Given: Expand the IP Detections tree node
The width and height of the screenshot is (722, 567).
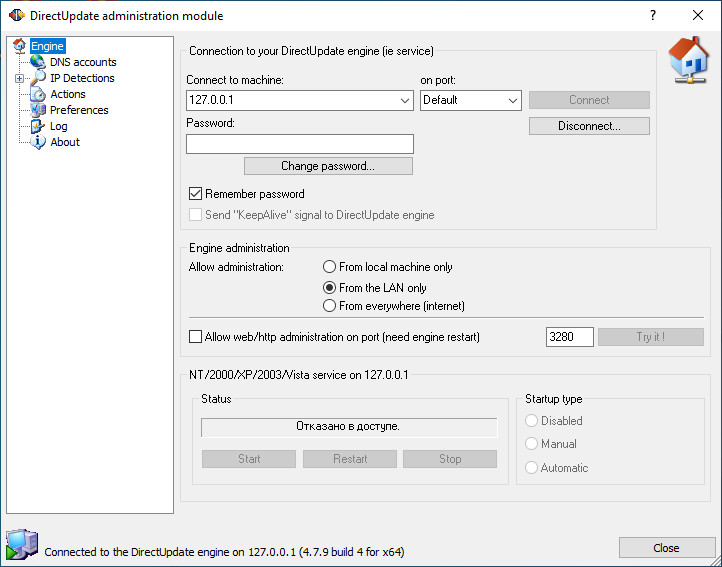Looking at the screenshot, I should coord(19,78).
